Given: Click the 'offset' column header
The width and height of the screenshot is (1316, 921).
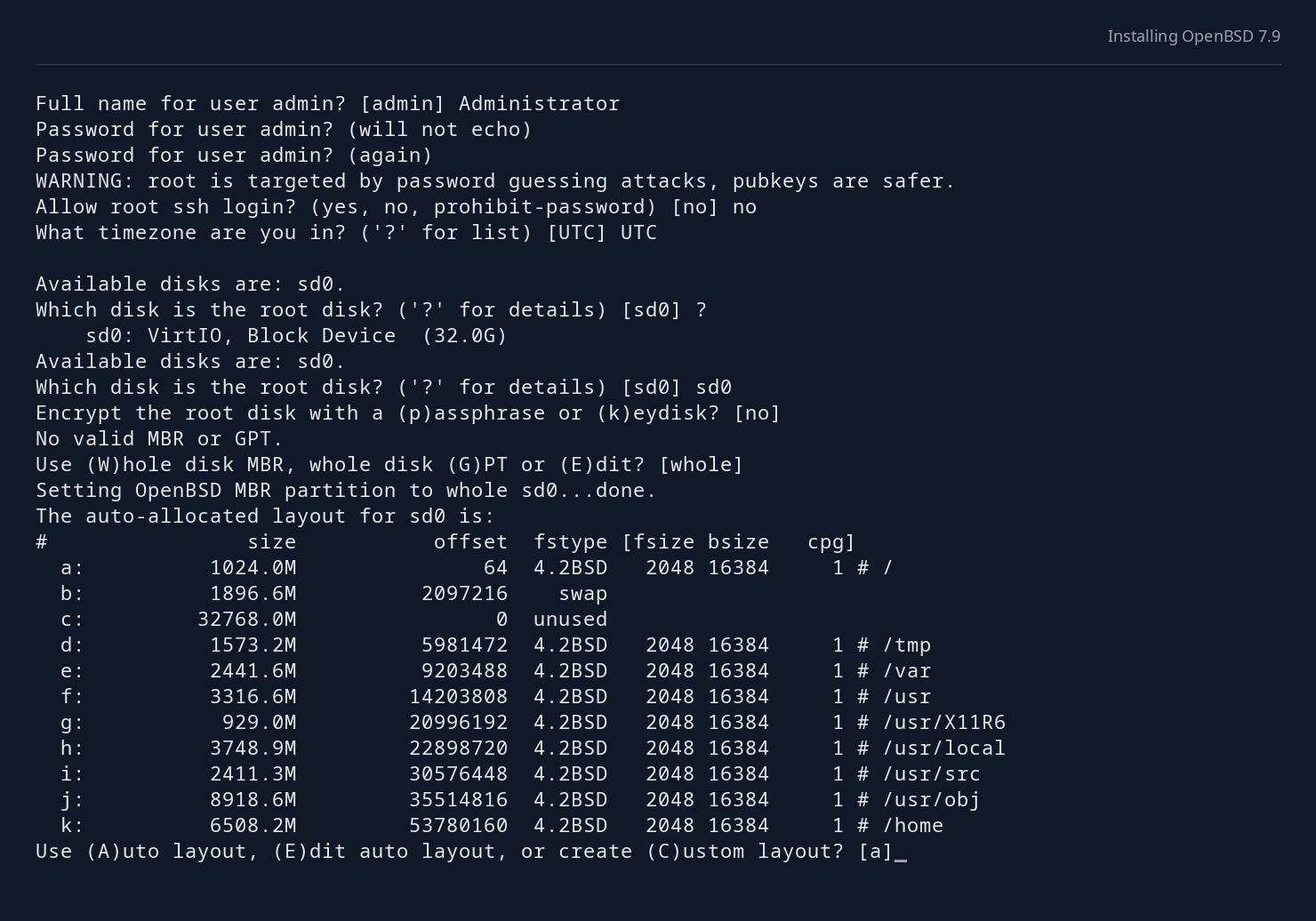Looking at the screenshot, I should pyautogui.click(x=470, y=541).
